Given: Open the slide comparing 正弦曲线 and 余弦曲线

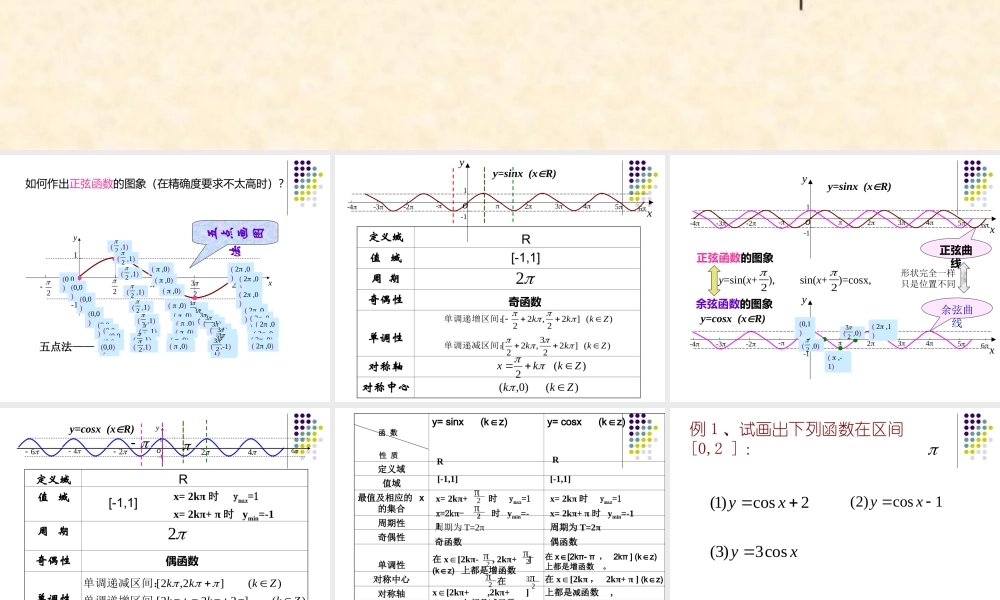Looking at the screenshot, I should pyautogui.click(x=835, y=279).
